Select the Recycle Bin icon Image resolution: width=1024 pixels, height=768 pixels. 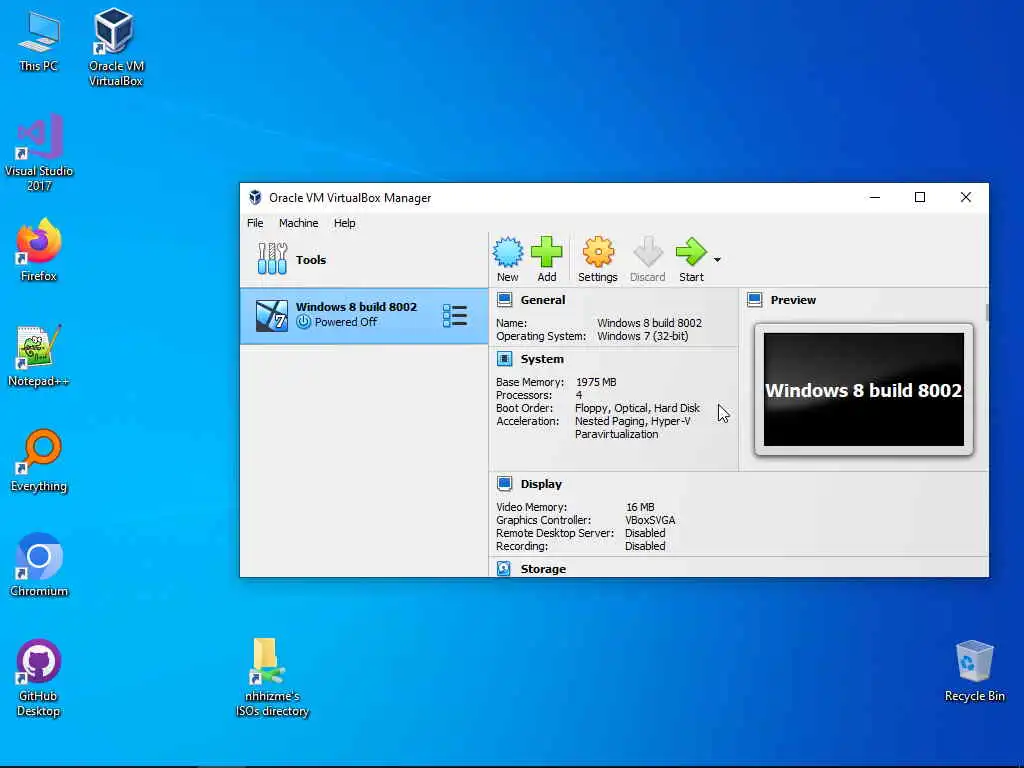pos(974,671)
